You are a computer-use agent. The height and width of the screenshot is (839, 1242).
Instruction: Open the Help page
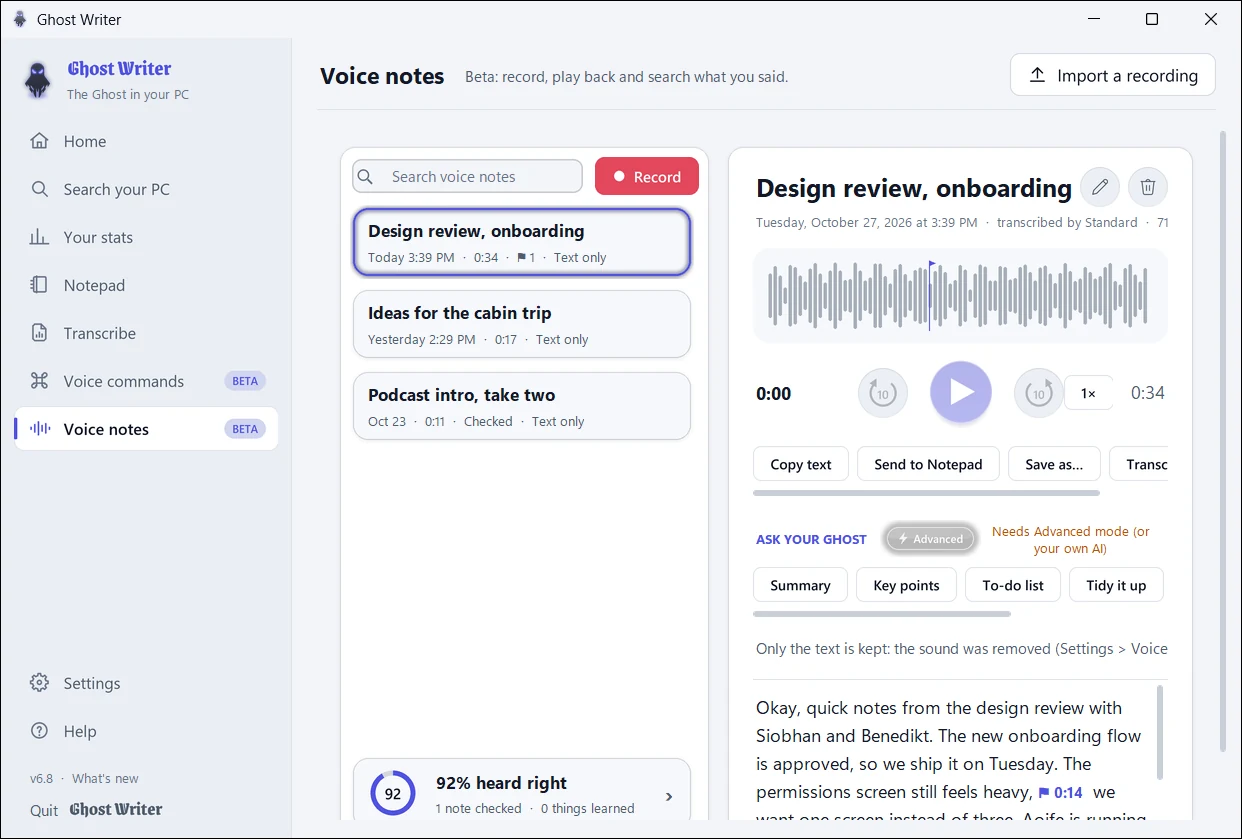tap(146, 731)
